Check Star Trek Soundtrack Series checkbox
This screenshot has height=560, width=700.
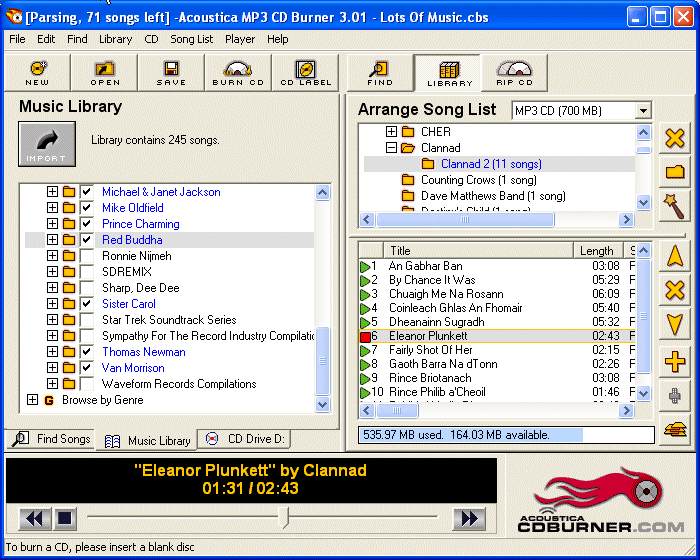tap(87, 320)
